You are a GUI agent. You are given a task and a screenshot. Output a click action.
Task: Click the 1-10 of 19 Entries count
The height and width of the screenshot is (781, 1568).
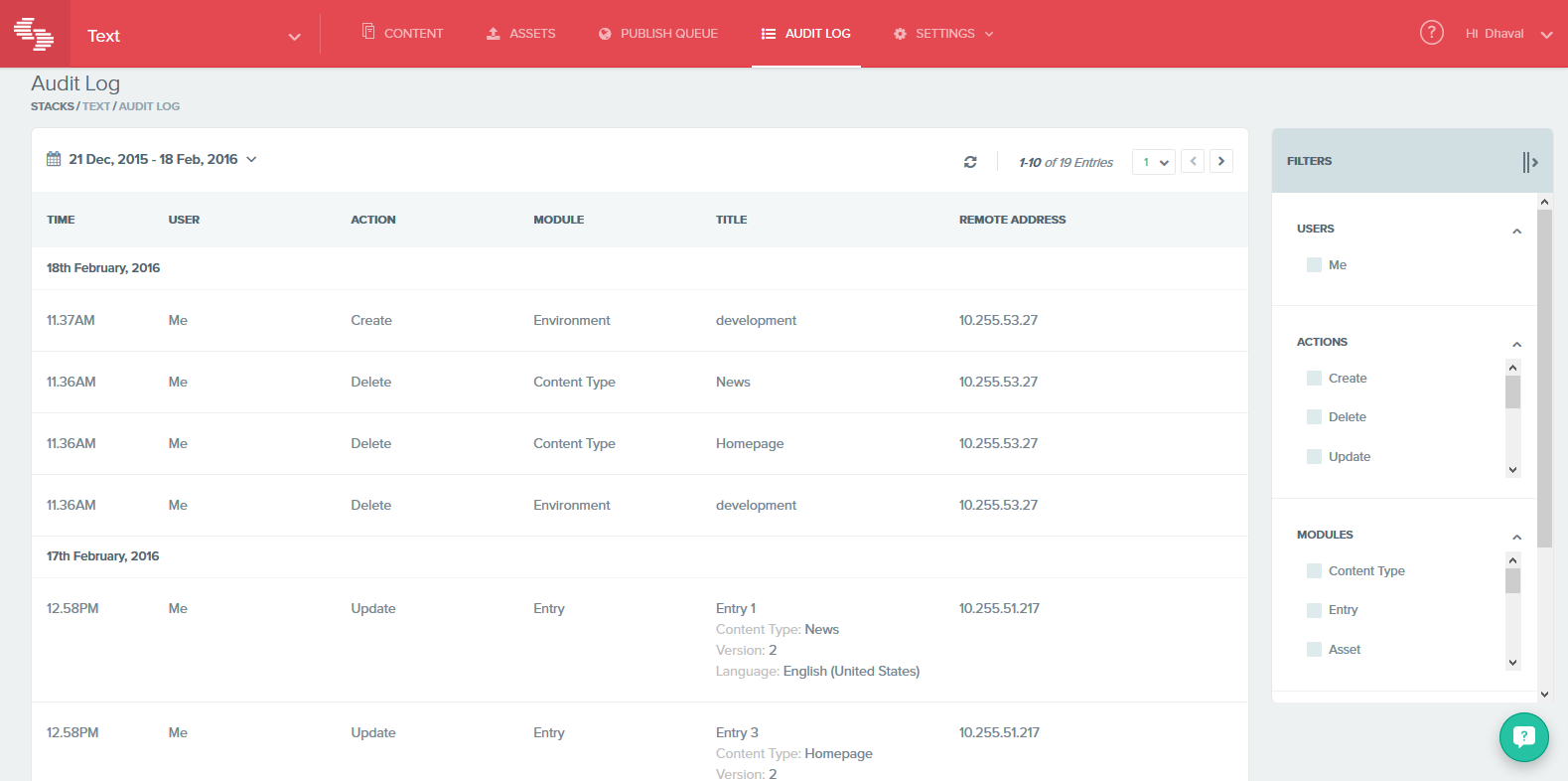(x=1066, y=163)
